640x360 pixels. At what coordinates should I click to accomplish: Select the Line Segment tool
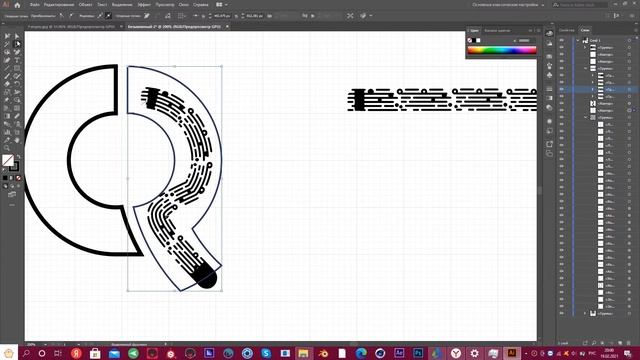tap(7, 68)
